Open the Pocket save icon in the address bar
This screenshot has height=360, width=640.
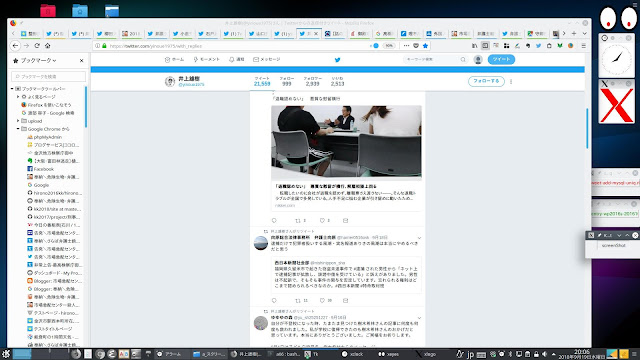(416, 46)
